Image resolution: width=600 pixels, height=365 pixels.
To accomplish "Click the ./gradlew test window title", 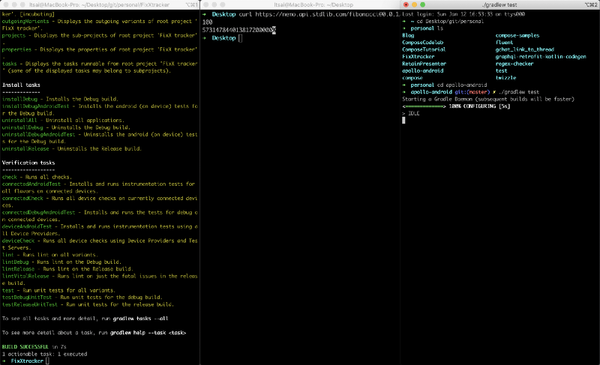I will point(500,5).
